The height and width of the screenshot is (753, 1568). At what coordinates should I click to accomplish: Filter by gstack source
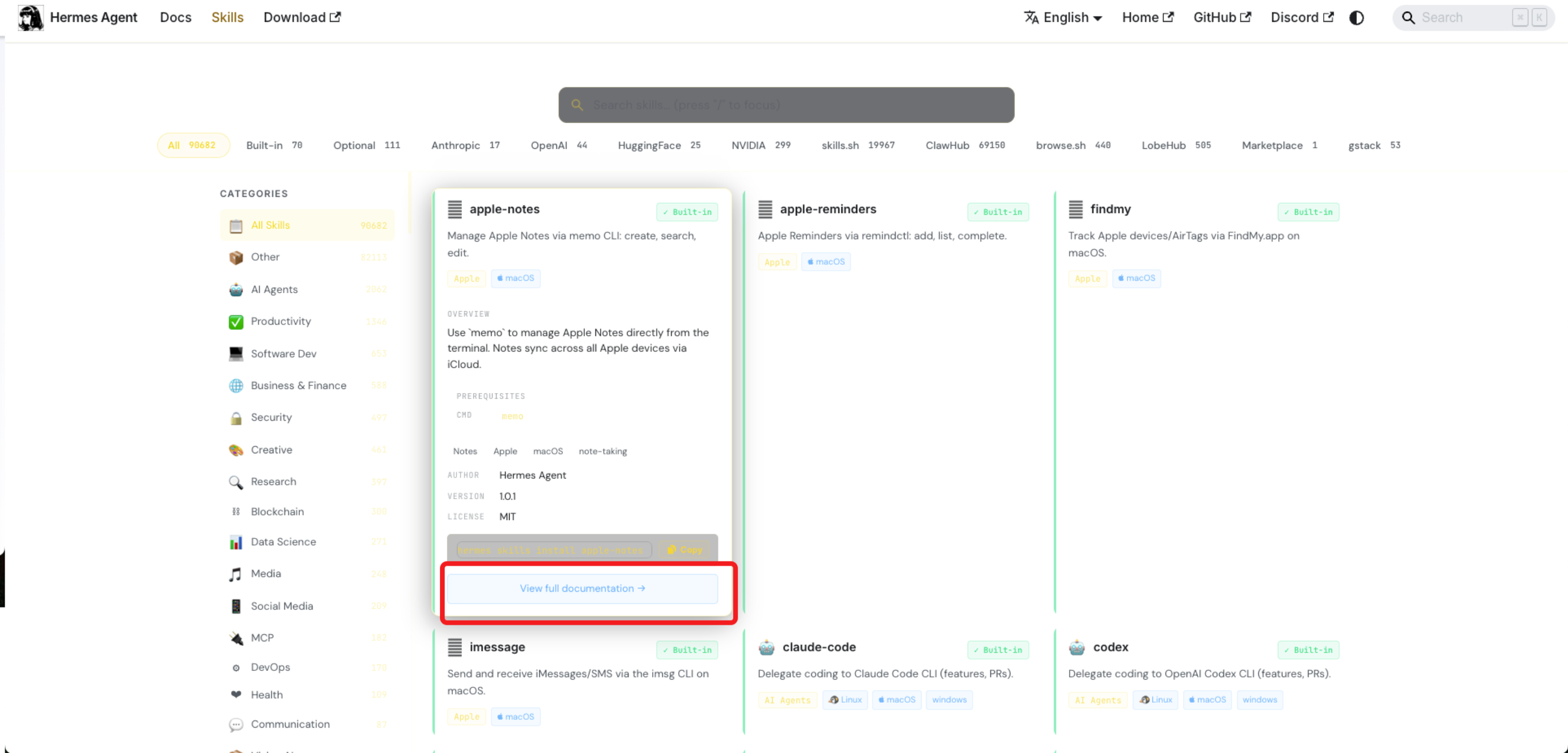[1374, 145]
